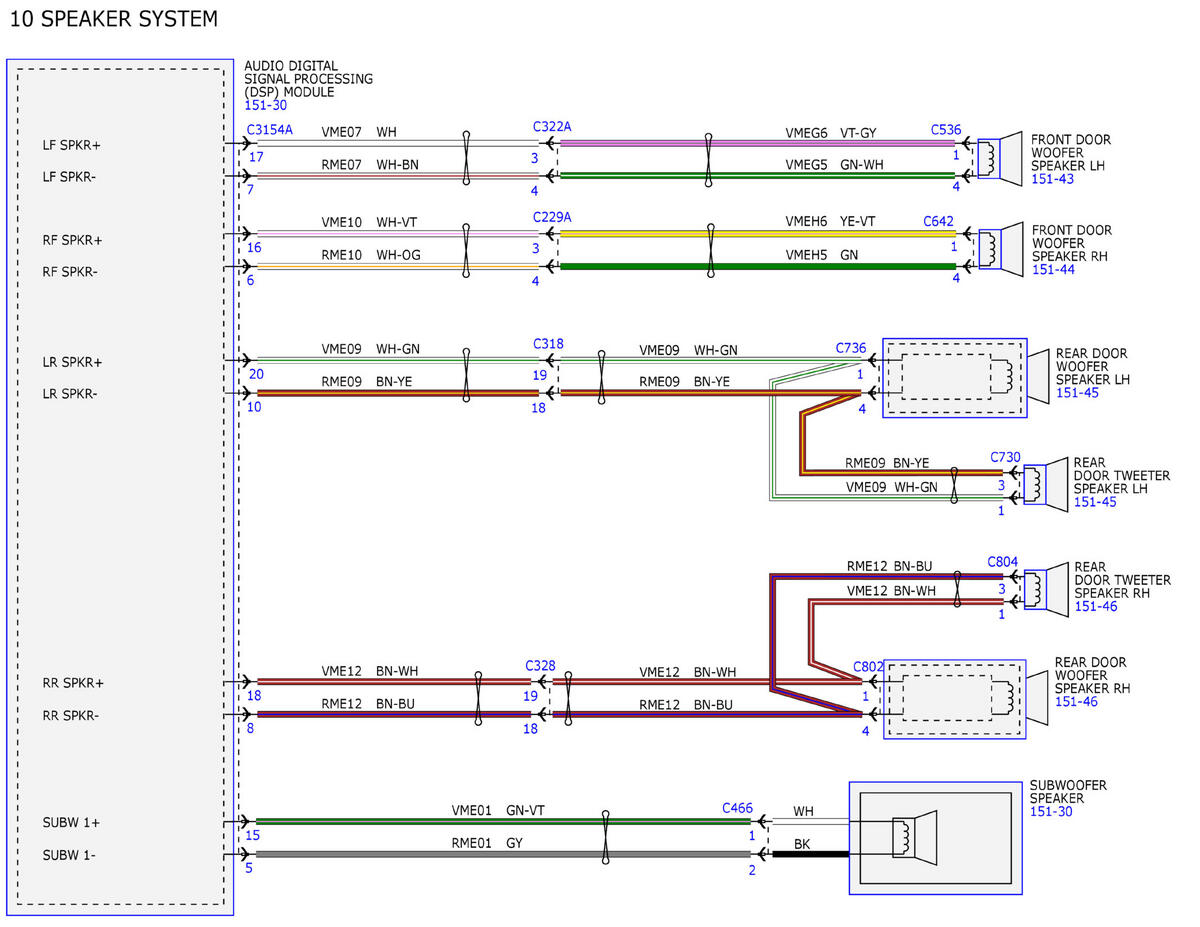Screen dimensions: 1200x927
Task: Click connector label C736
Action: [851, 347]
